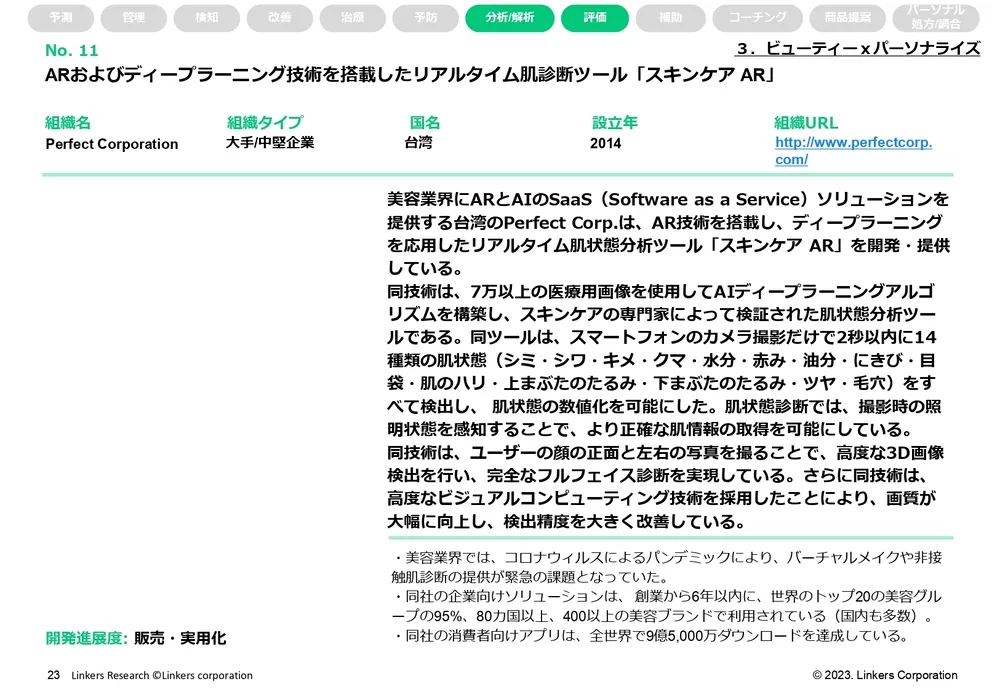Select the 管理 category pill

click(133, 17)
